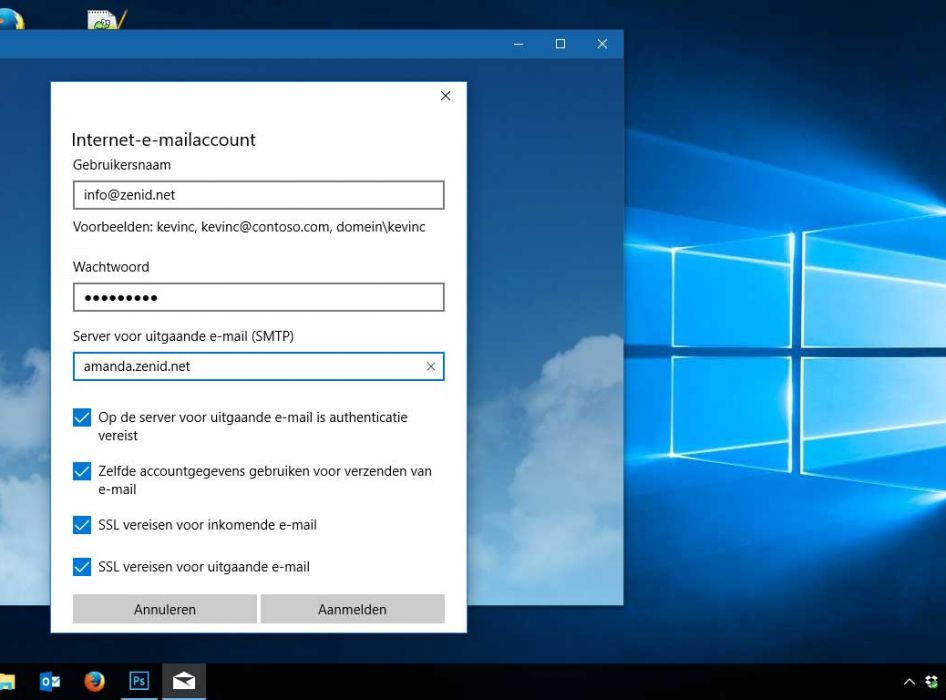Open Outlook from the taskbar
This screenshot has width=946, height=700.
pos(49,681)
